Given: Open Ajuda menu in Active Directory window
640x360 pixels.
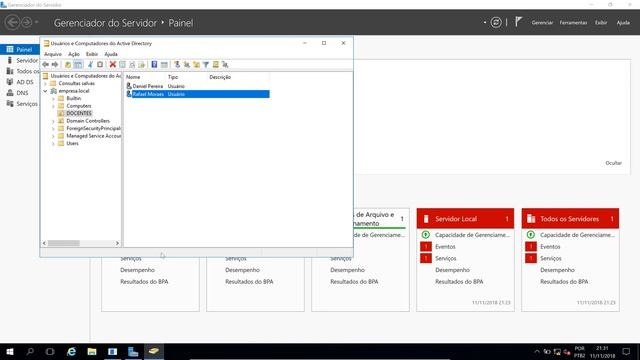Looking at the screenshot, I should 111,54.
